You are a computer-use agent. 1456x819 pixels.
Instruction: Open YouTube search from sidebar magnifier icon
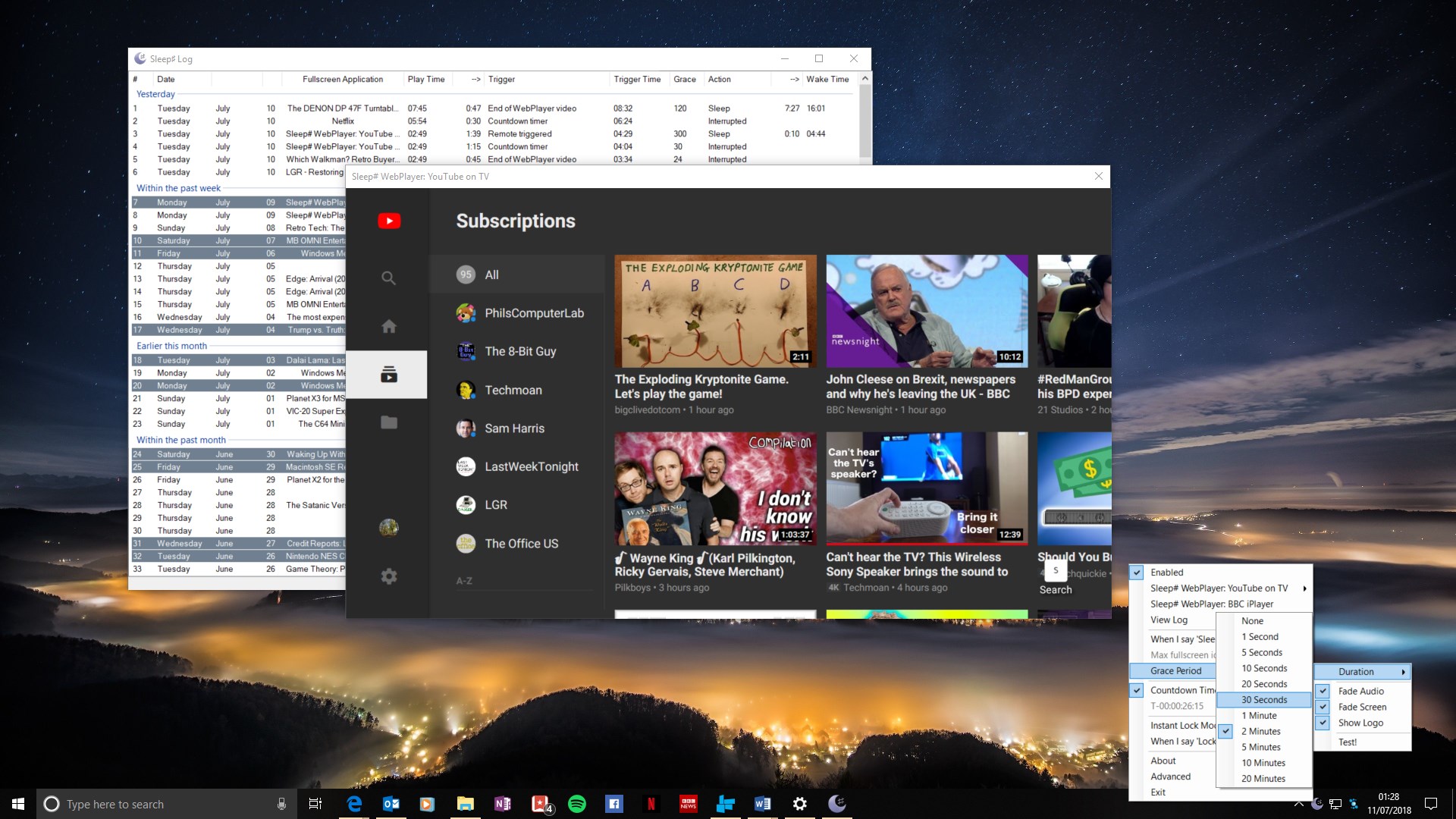coord(388,278)
